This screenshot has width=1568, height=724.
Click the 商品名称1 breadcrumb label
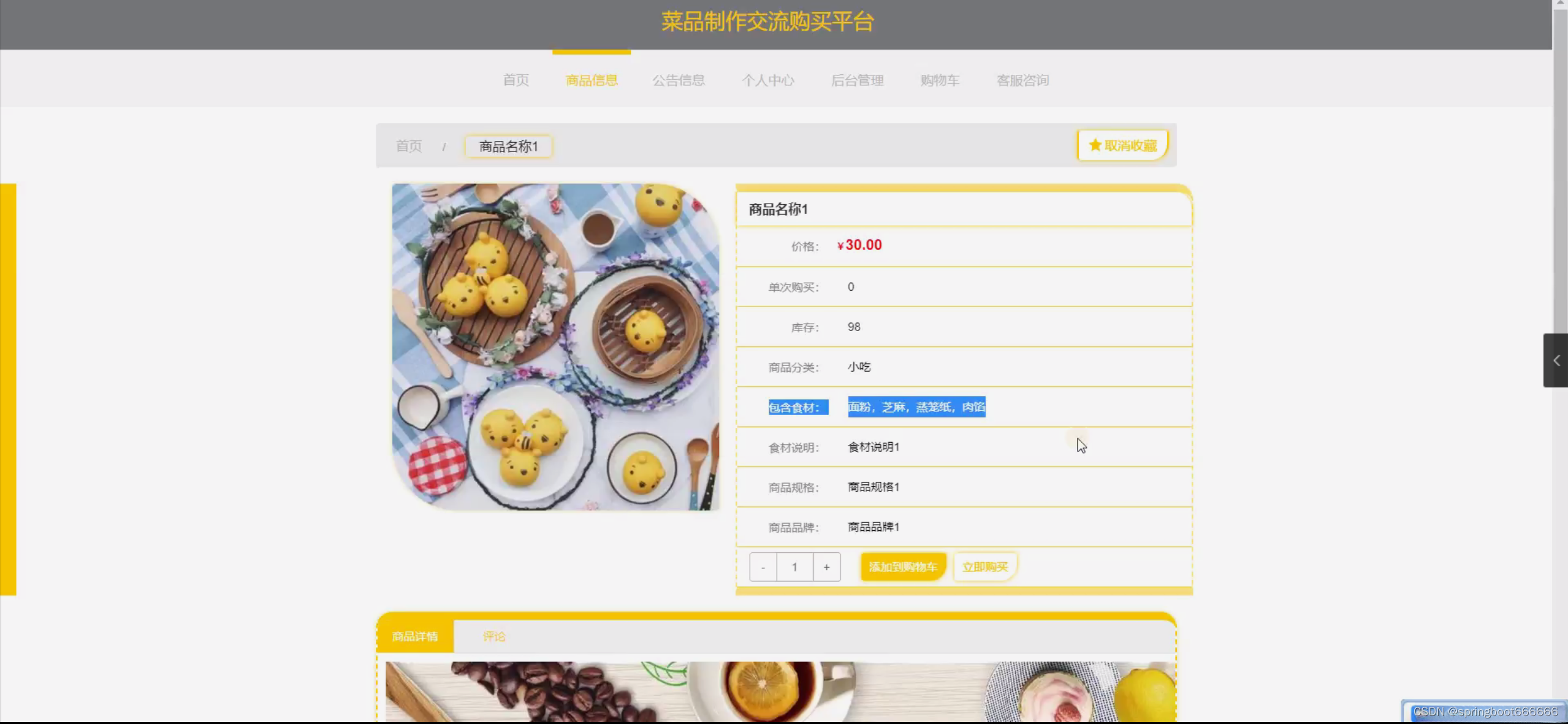[508, 147]
